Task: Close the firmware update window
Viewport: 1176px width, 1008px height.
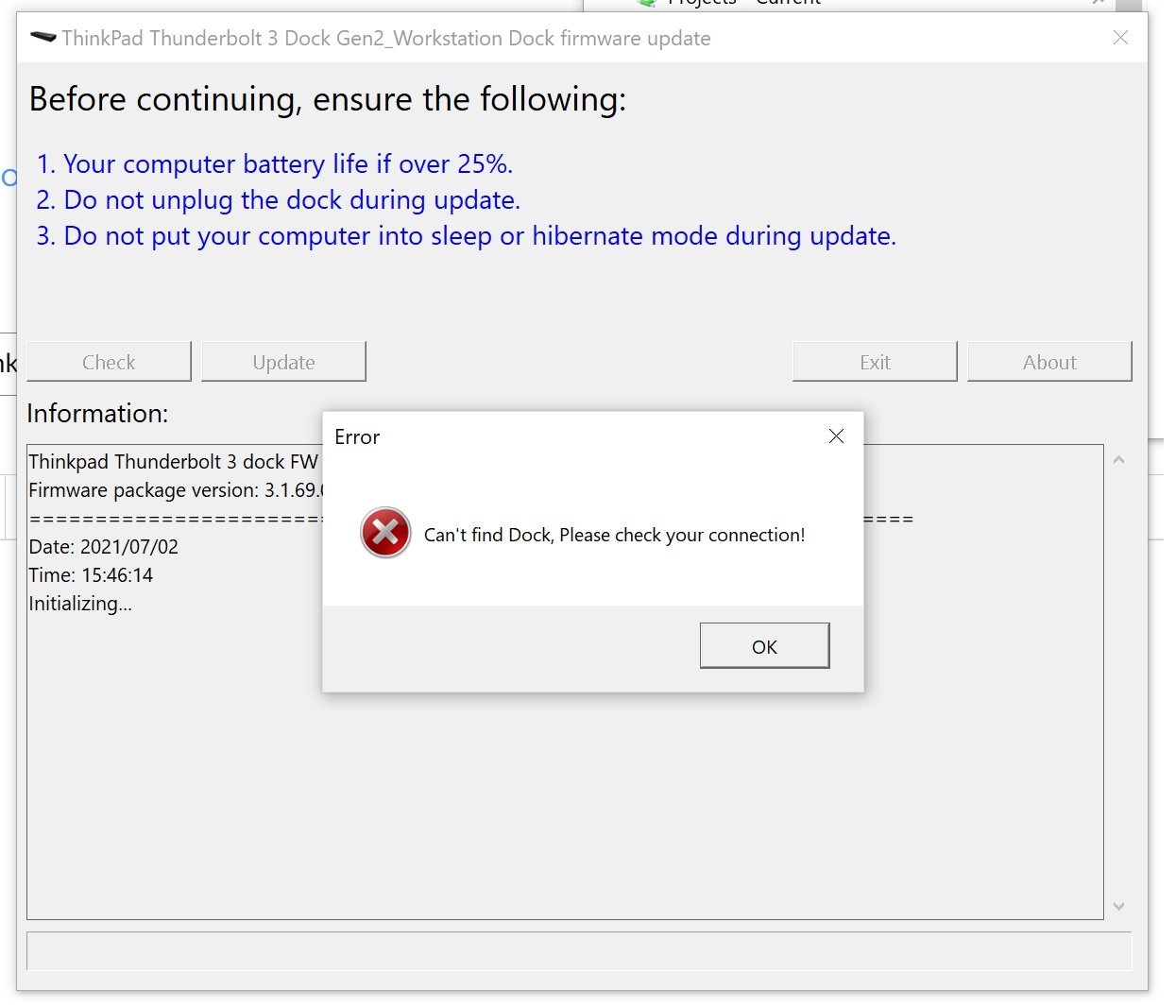Action: pos(1120,38)
